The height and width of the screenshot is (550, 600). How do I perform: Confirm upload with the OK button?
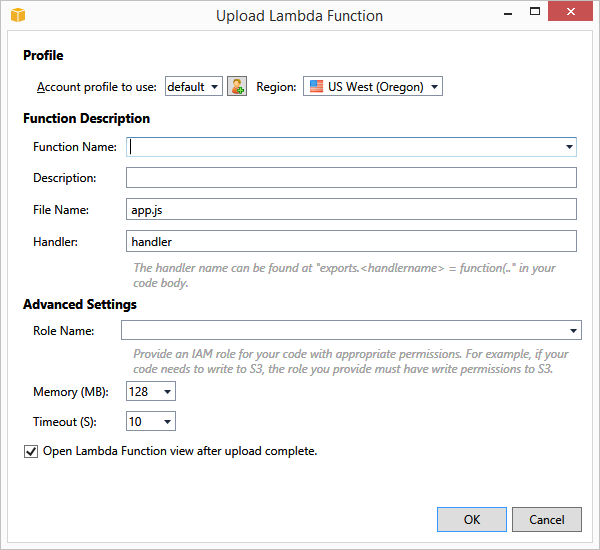[x=472, y=519]
